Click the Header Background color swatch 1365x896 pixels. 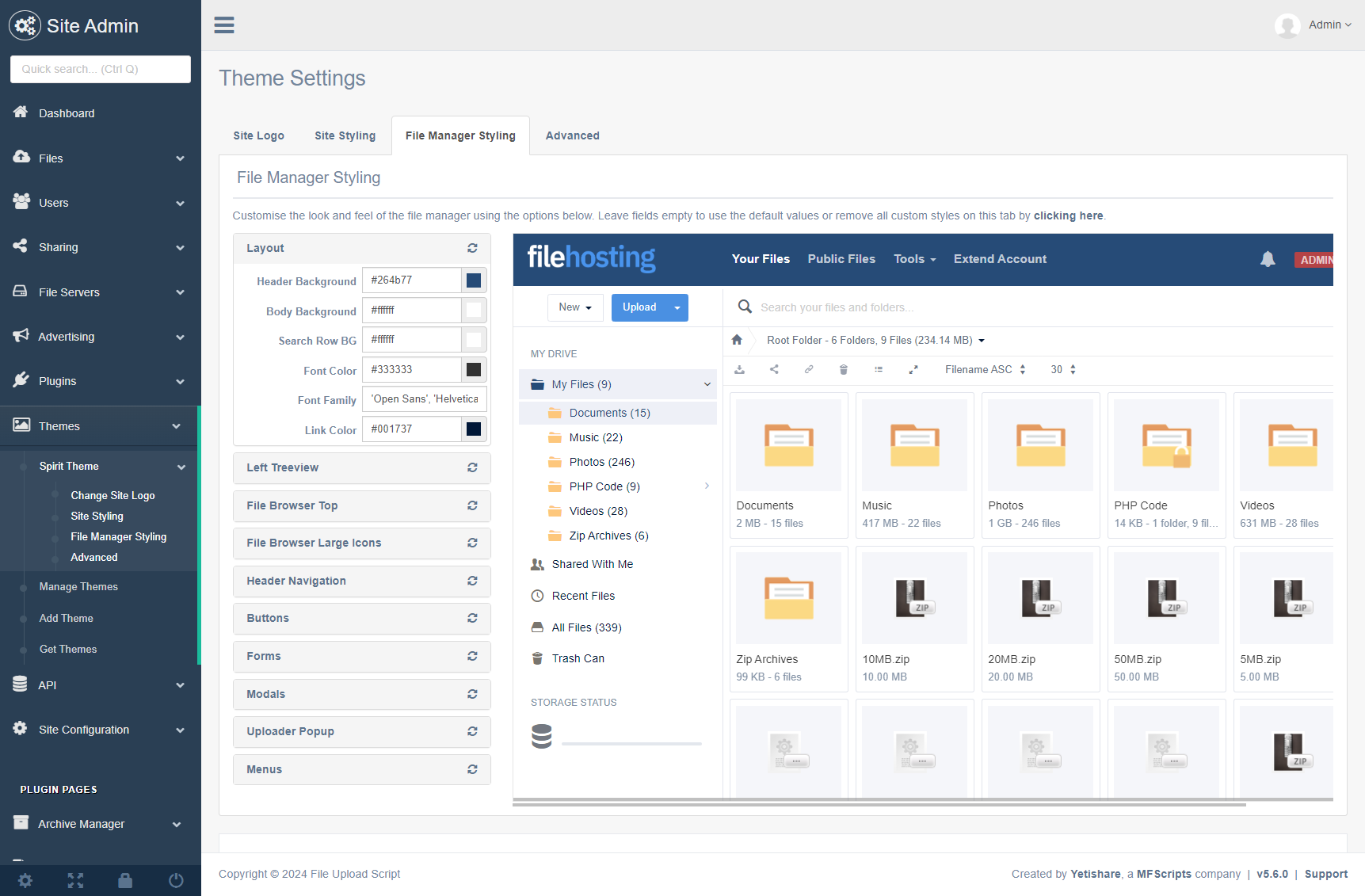click(474, 280)
